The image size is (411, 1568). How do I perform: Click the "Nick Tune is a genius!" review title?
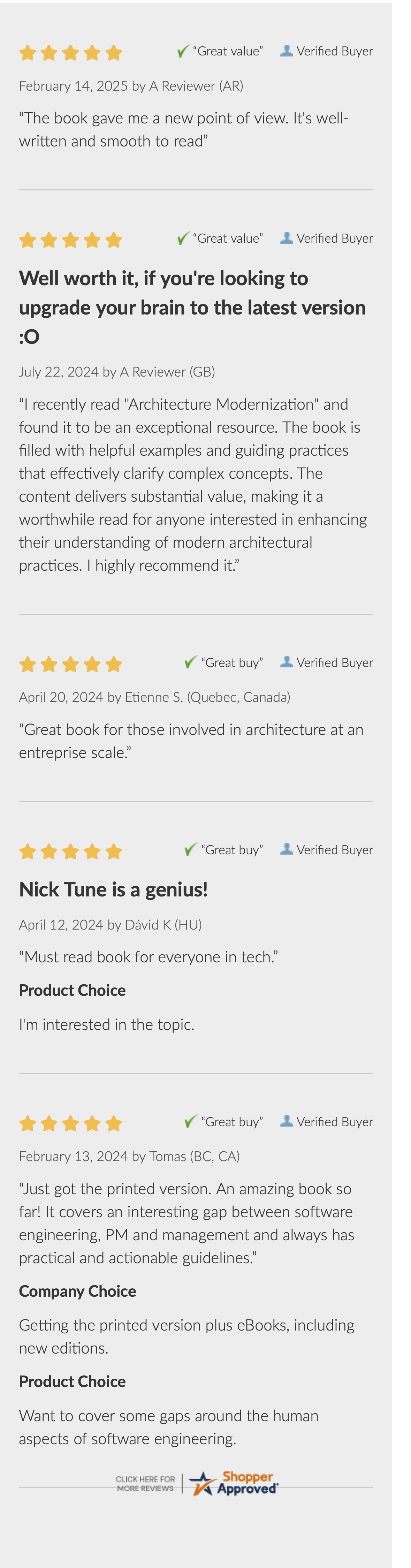coord(113,889)
